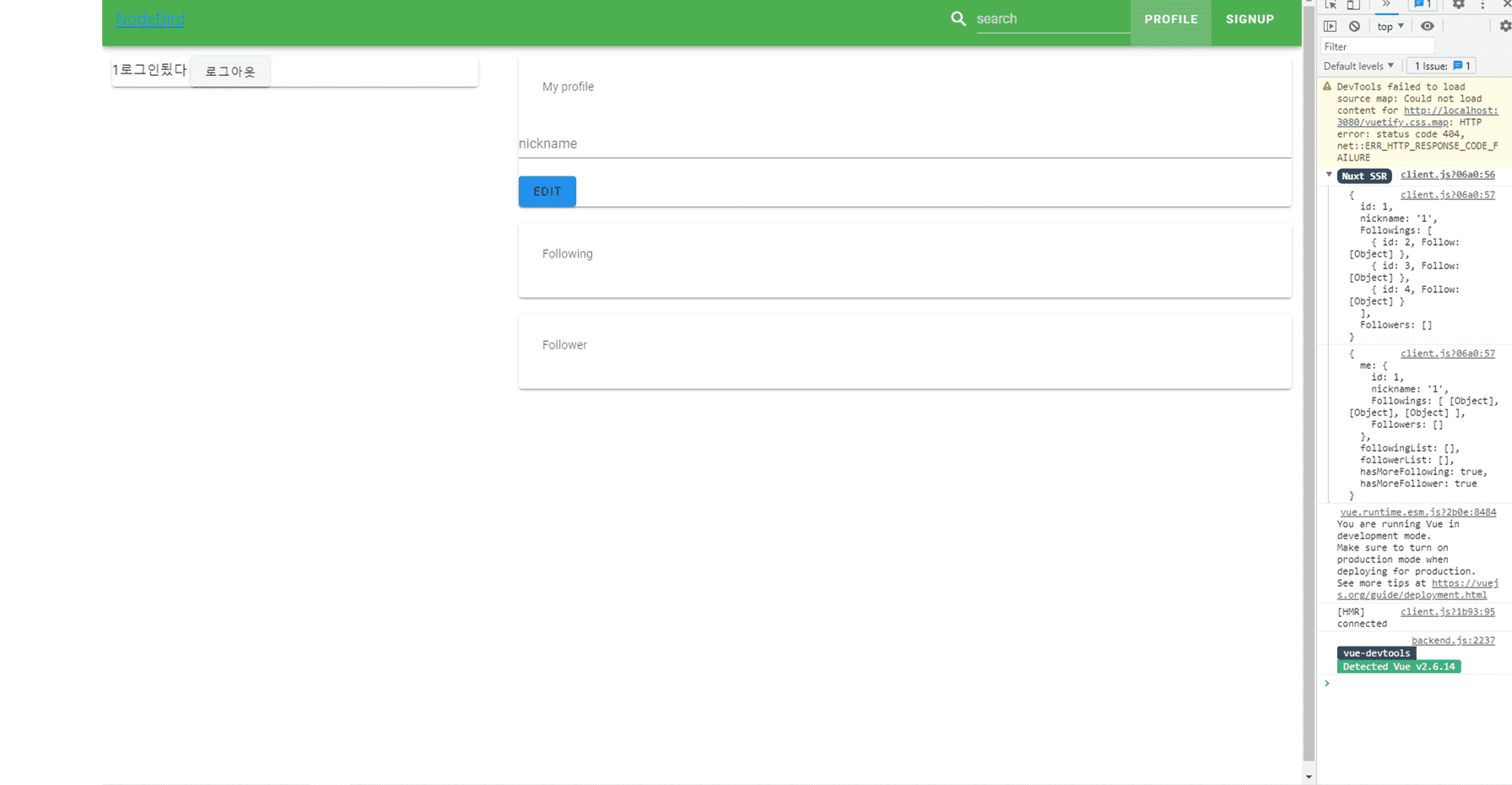
Task: Click the page scrollbar down arrow
Action: click(x=1309, y=777)
